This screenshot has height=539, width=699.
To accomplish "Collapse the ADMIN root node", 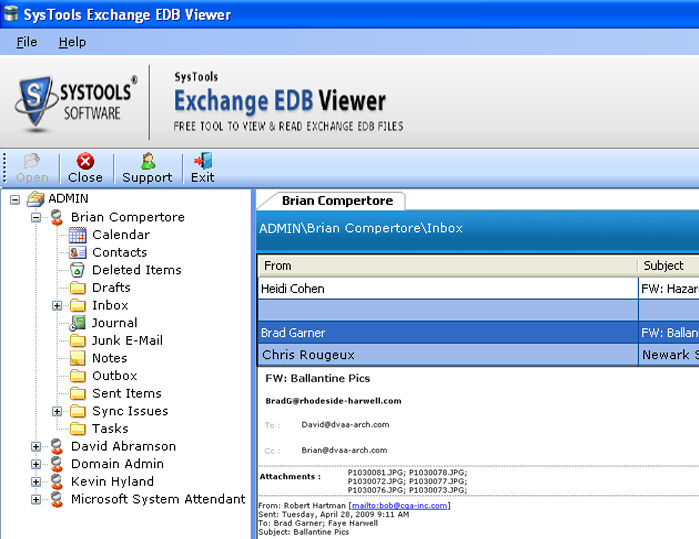I will click(x=15, y=199).
